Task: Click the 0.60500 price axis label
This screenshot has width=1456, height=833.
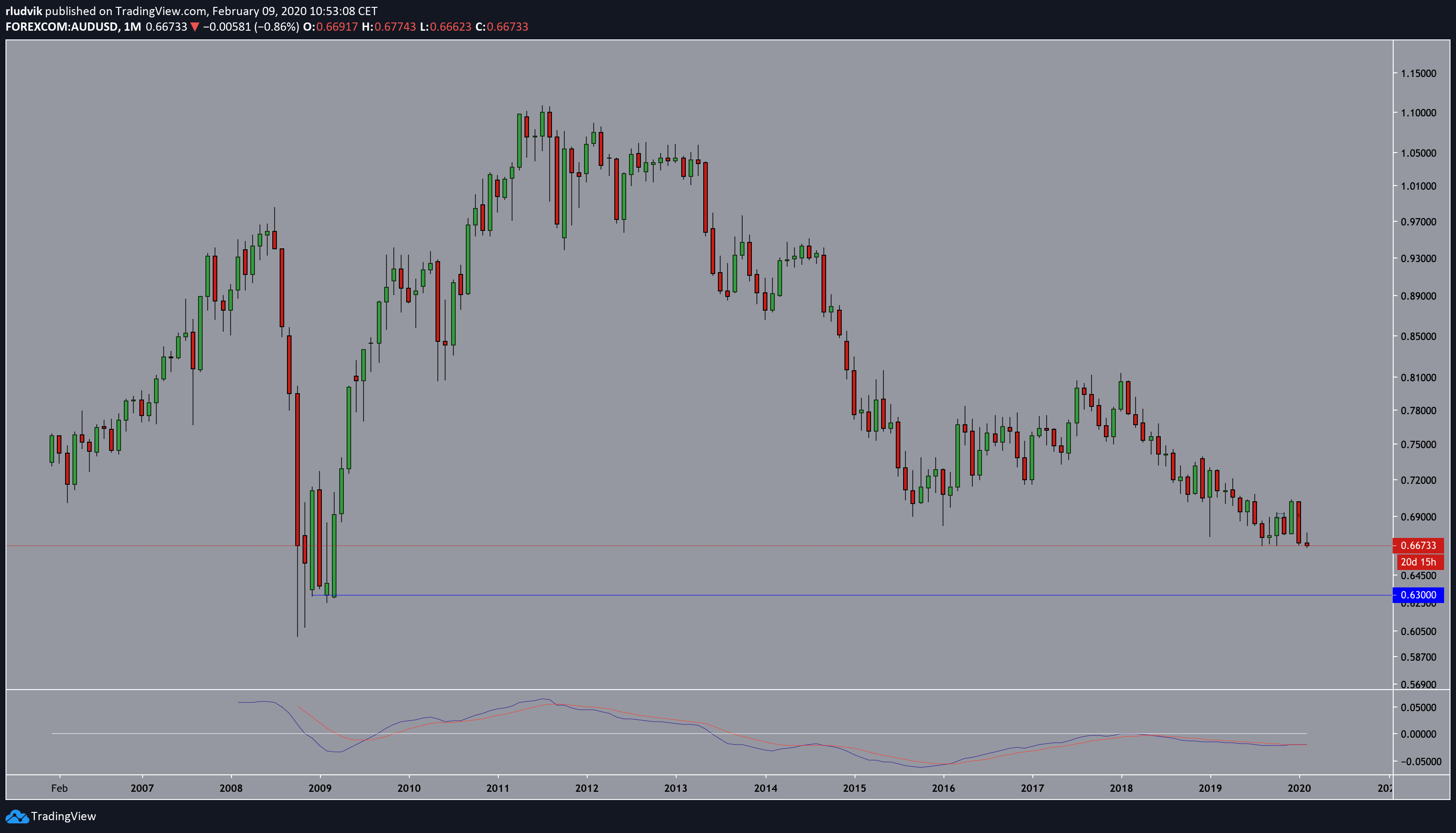Action: click(x=1418, y=631)
